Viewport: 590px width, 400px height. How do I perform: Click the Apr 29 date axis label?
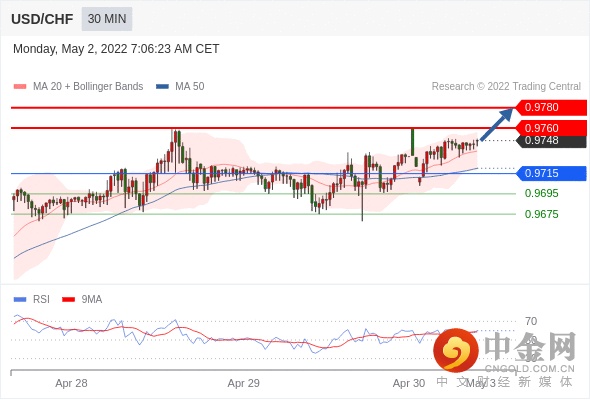243,383
